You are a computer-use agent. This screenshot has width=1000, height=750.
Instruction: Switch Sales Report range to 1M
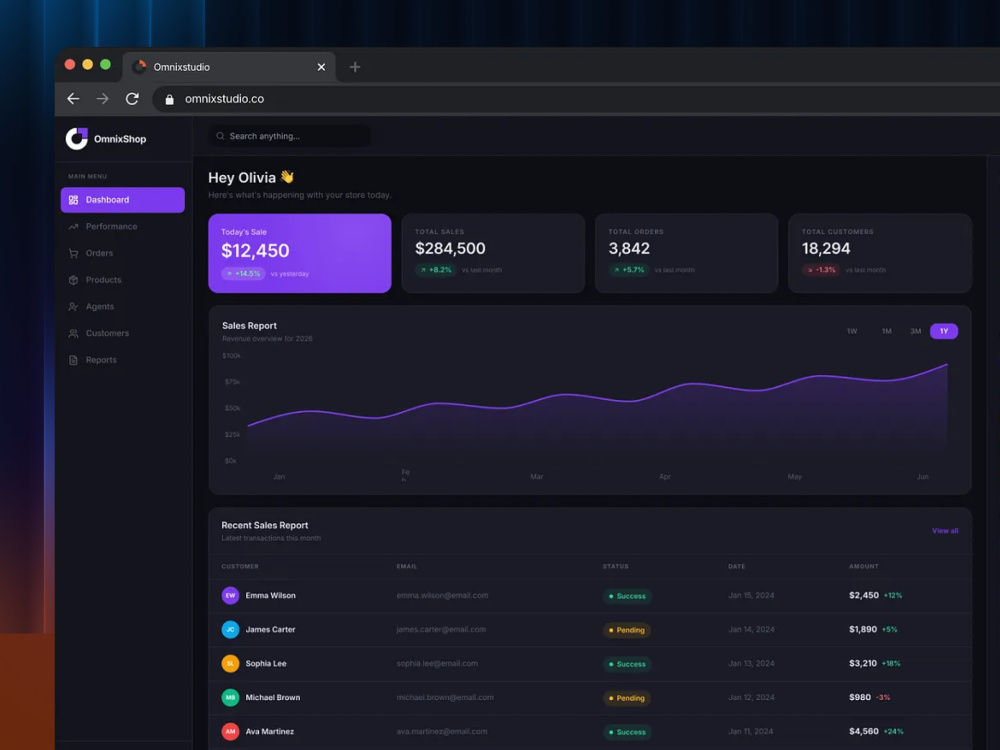click(x=886, y=331)
